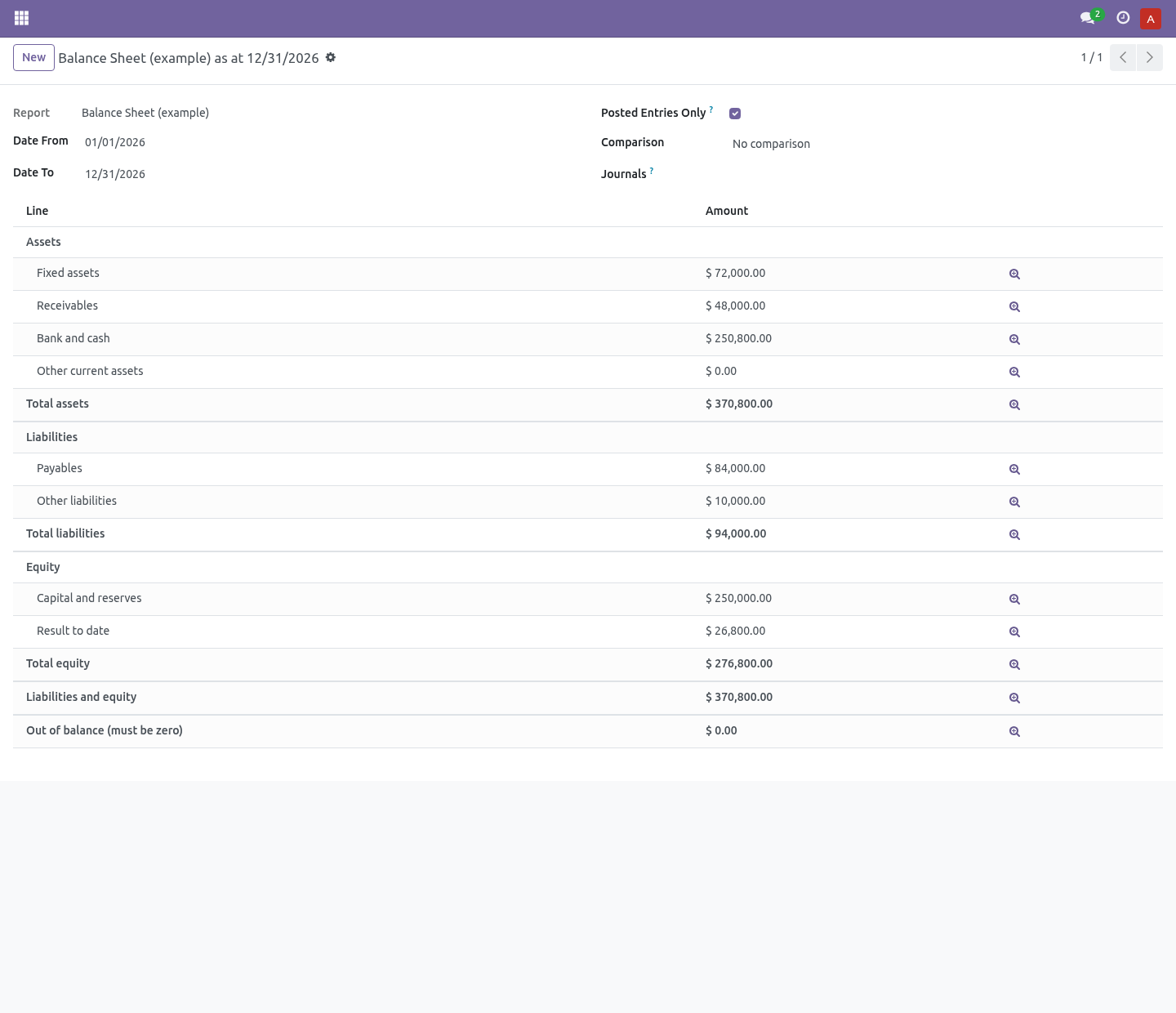Click the record pager "1 / 1"
The height and width of the screenshot is (1013, 1176).
[x=1092, y=57]
